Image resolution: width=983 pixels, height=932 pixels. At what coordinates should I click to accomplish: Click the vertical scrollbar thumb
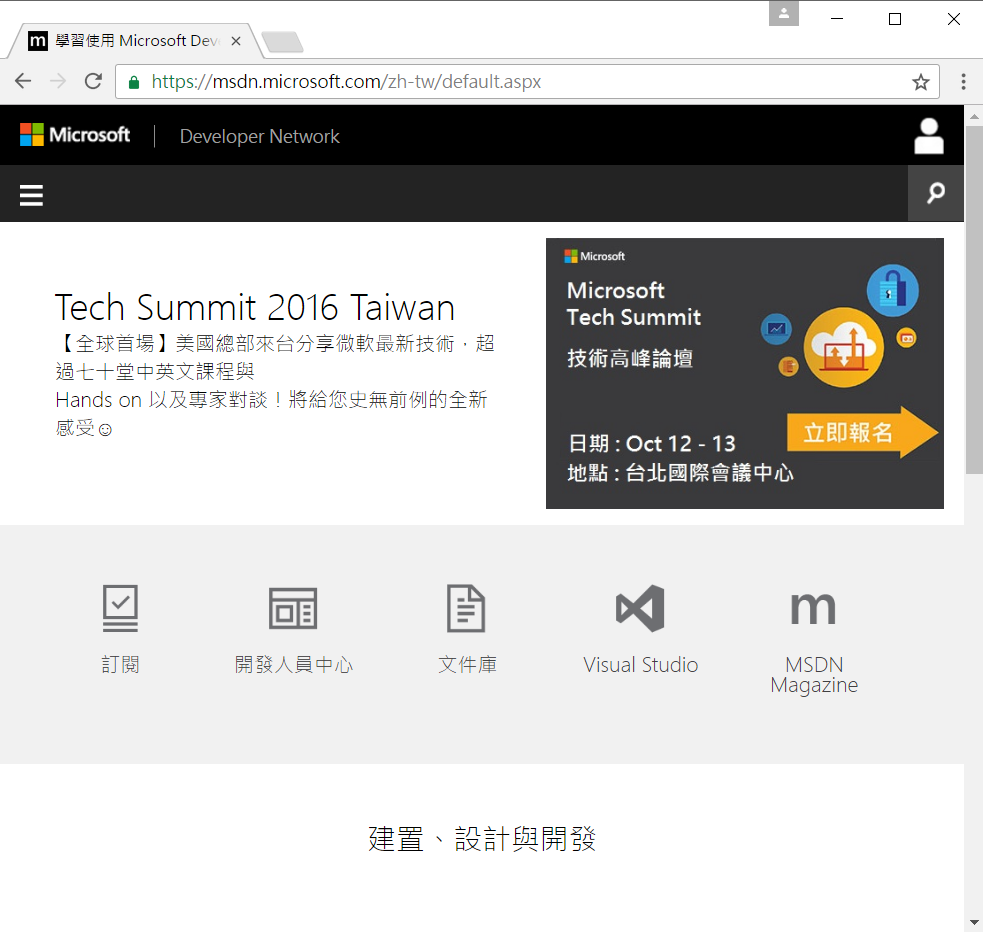click(x=974, y=300)
